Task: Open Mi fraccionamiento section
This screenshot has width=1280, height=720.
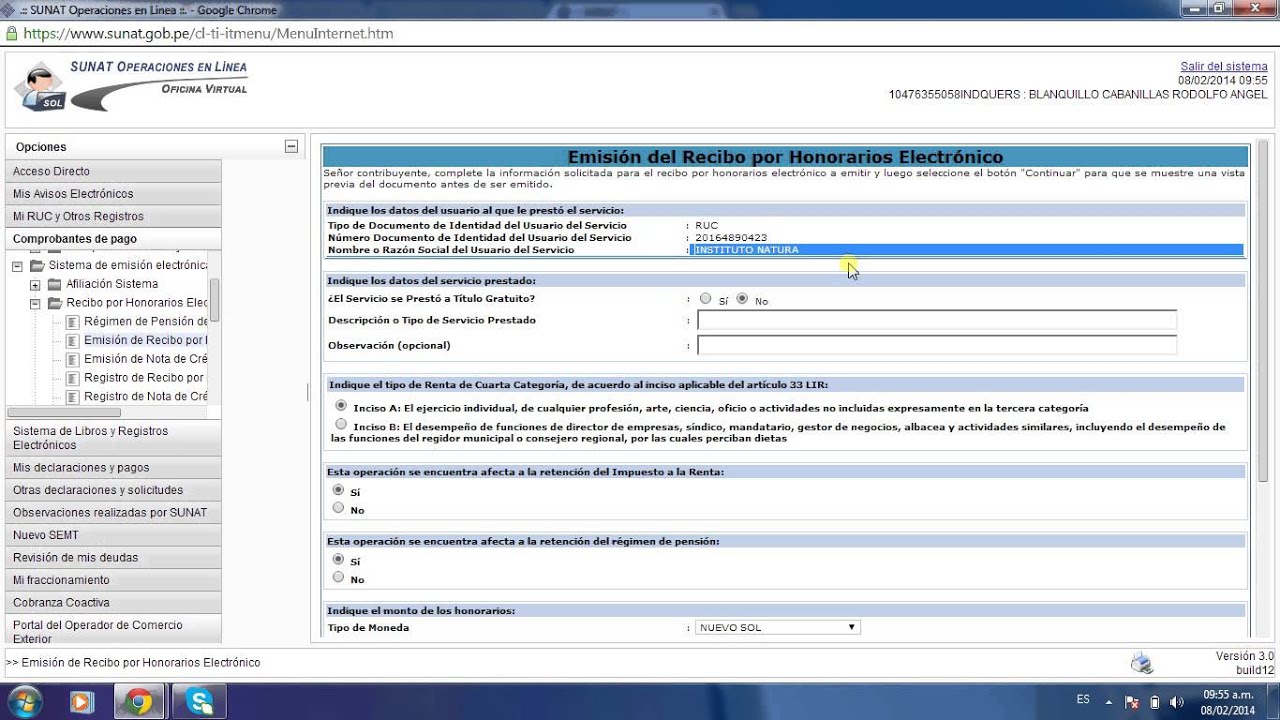Action: [113, 580]
